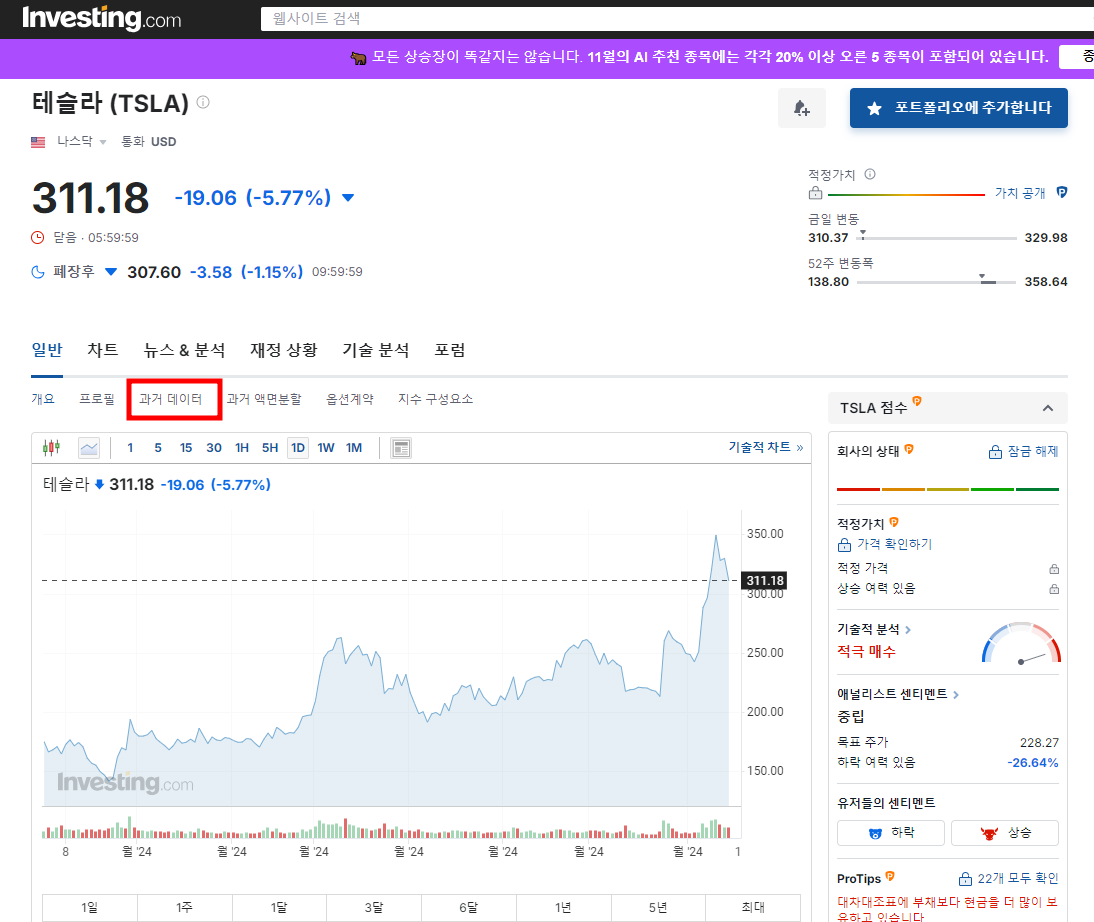Switch to the 차트 tab
Viewport: 1094px width, 922px height.
pos(103,350)
